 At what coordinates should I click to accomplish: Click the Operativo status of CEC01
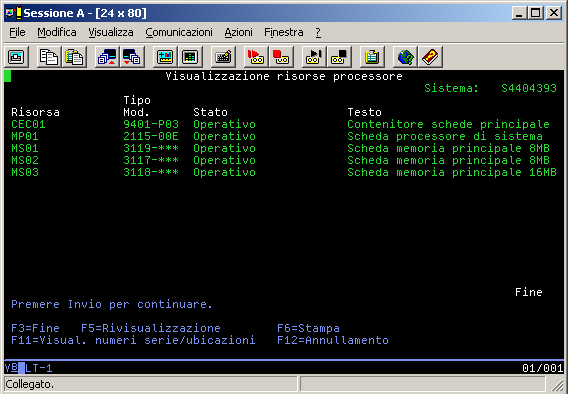pyautogui.click(x=225, y=124)
